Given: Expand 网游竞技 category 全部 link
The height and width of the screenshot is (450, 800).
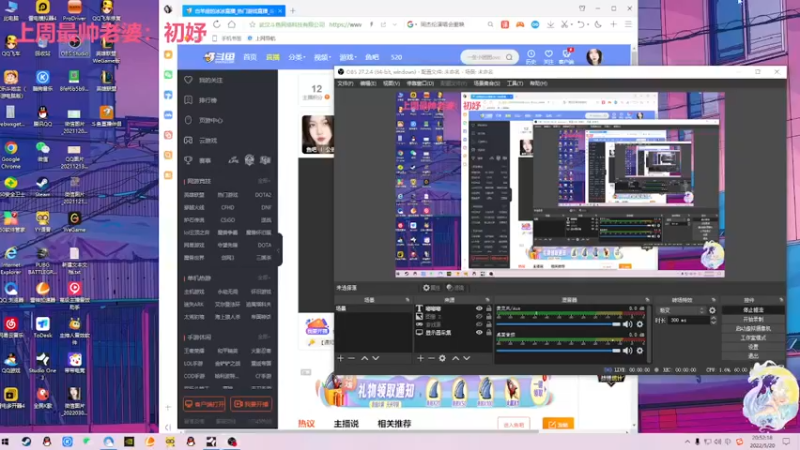Looking at the screenshot, I should coord(264,181).
